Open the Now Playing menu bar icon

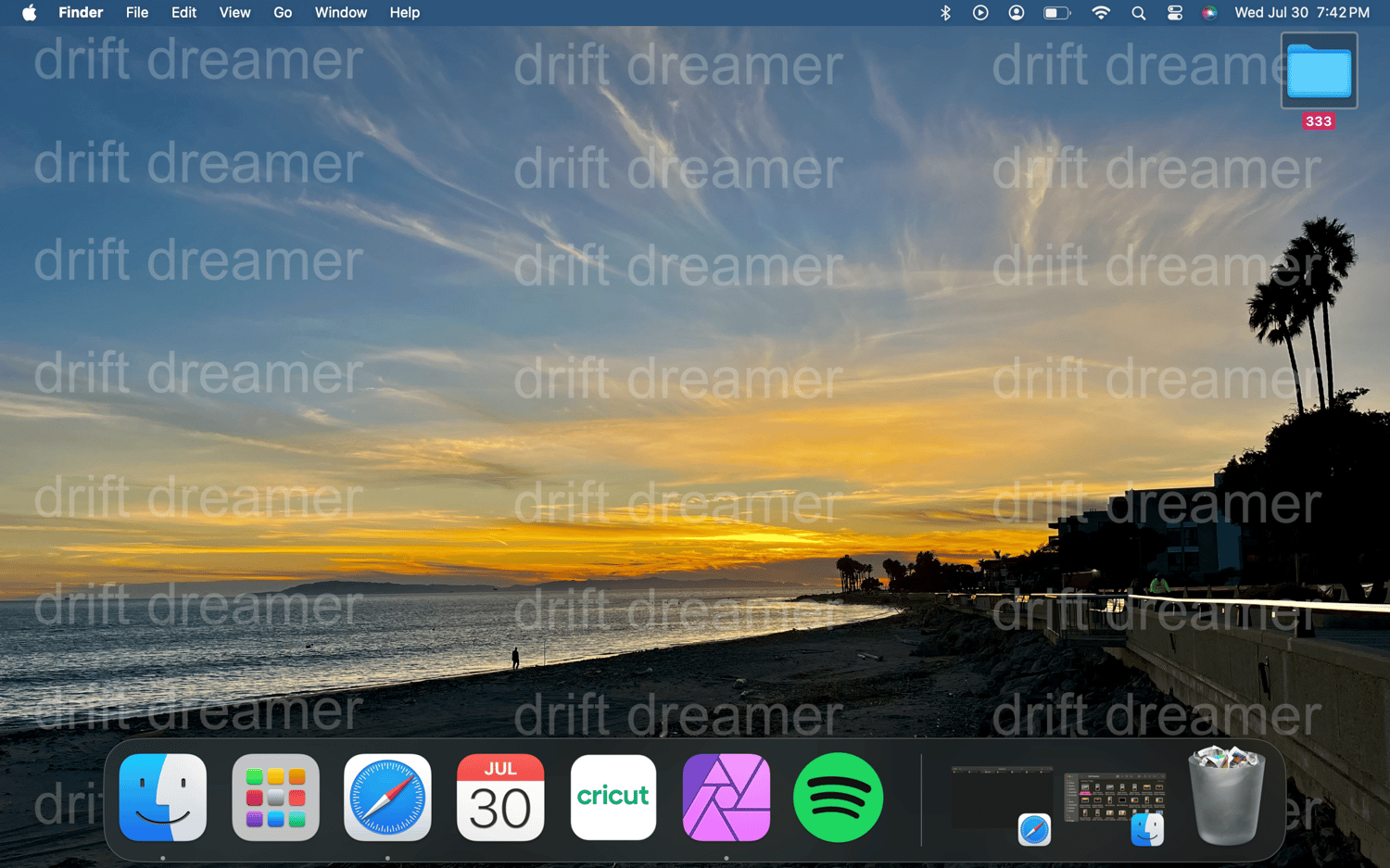click(980, 13)
